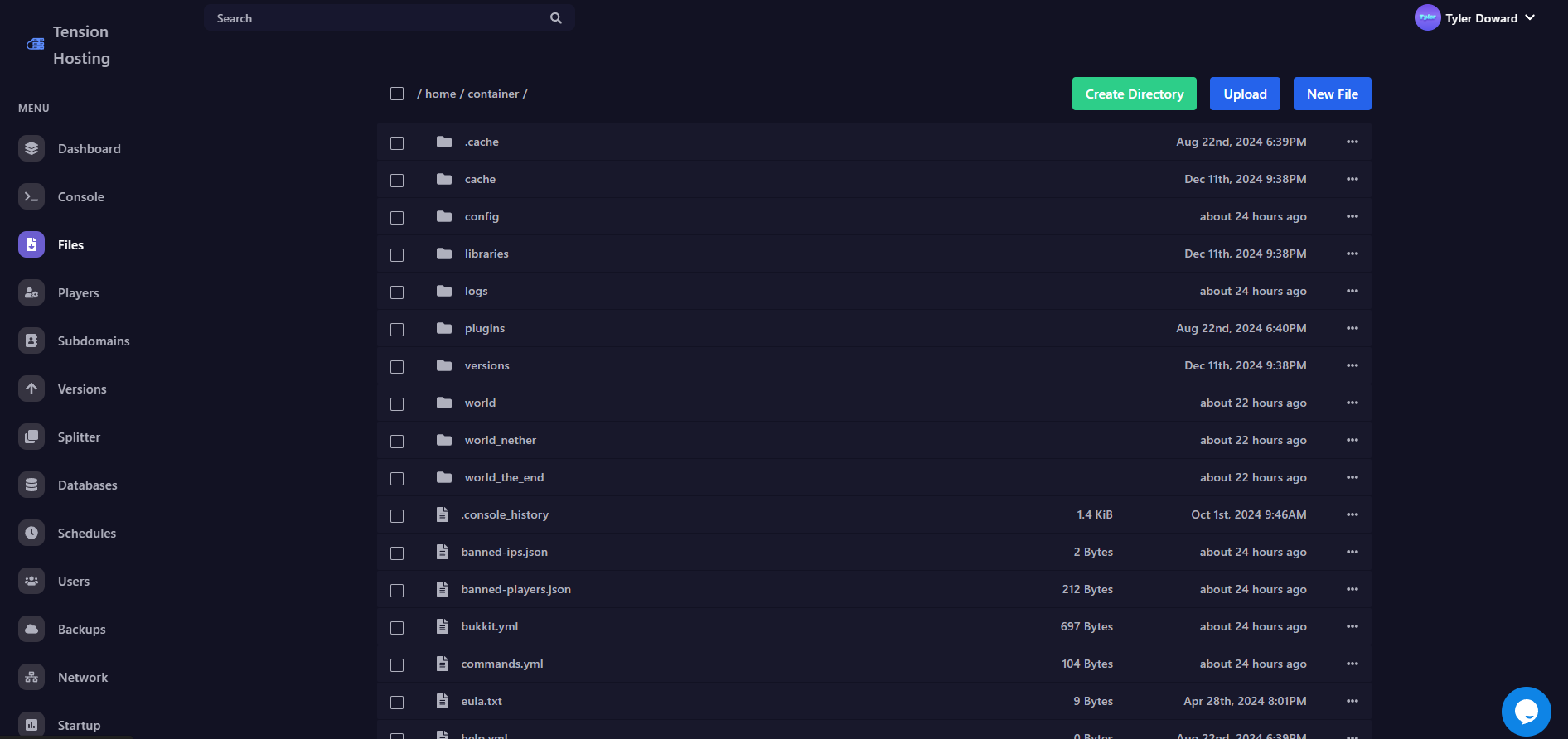The height and width of the screenshot is (739, 1568).
Task: Open the Dashboard sidebar icon
Action: [x=31, y=148]
